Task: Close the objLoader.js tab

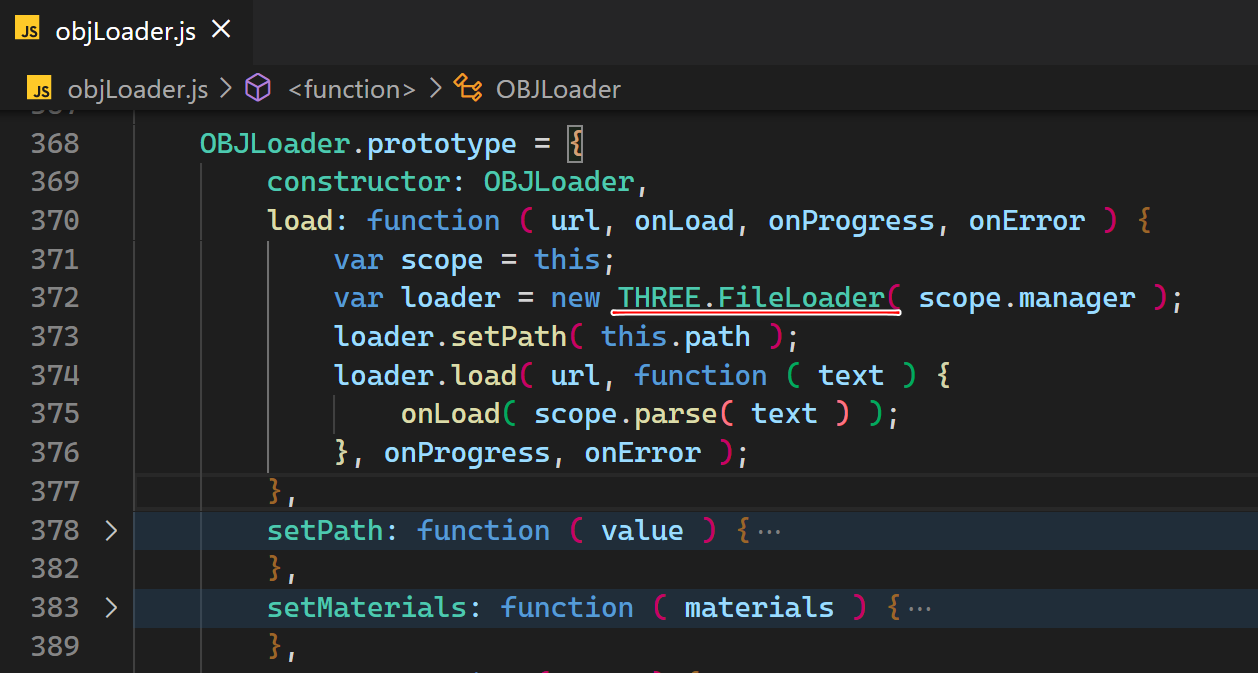Action: click(221, 30)
